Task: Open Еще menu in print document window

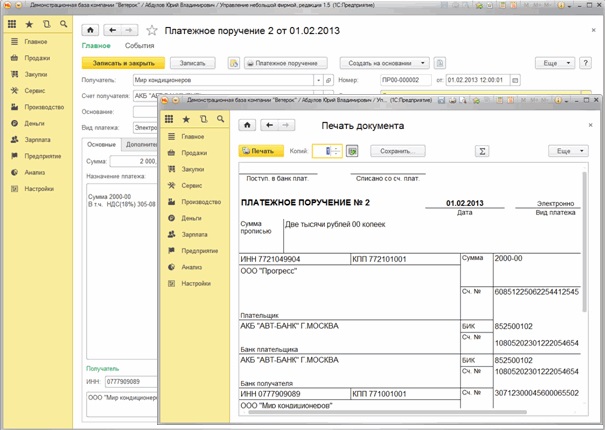Action: click(568, 151)
